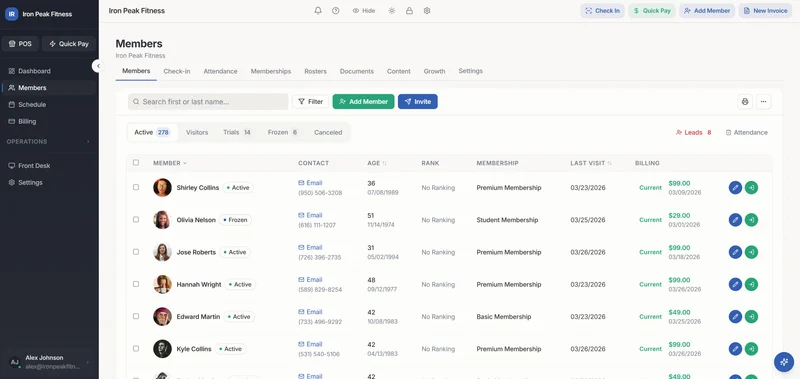The width and height of the screenshot is (800, 379).
Task: Open the help question mark icon
Action: pos(335,11)
